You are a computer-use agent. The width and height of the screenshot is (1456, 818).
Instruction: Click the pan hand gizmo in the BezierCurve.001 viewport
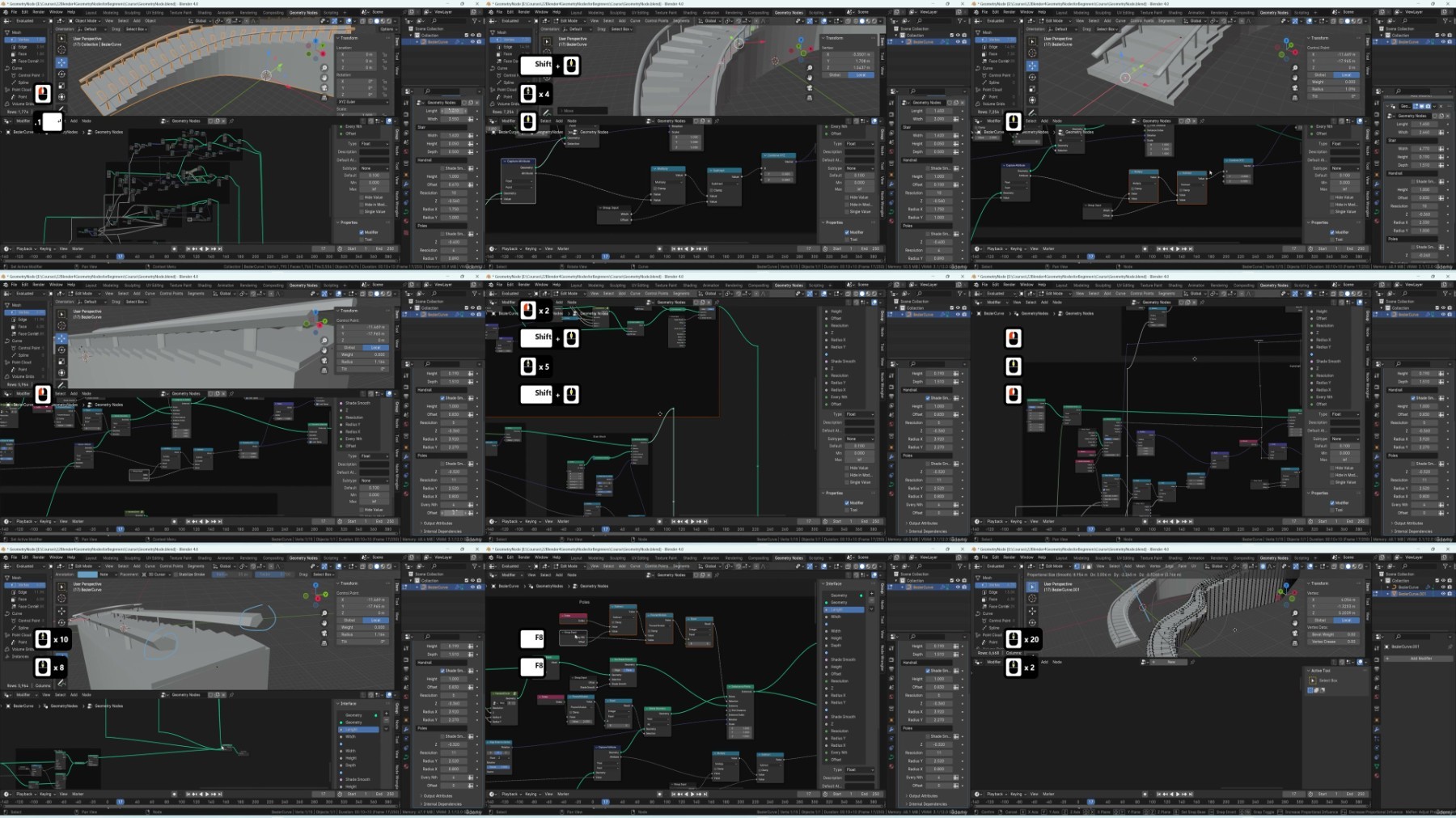tap(1295, 624)
